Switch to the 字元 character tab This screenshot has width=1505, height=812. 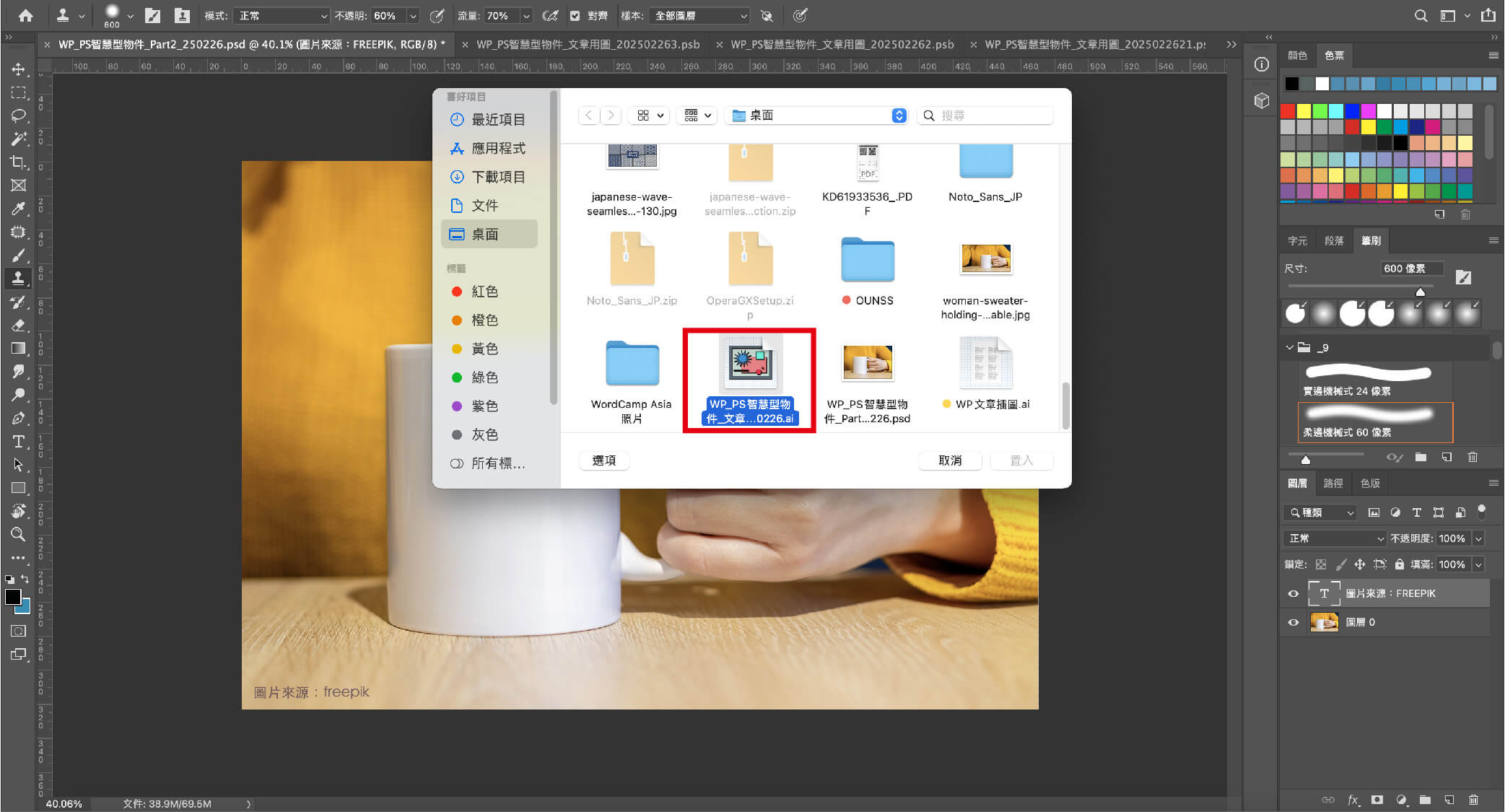(1297, 241)
